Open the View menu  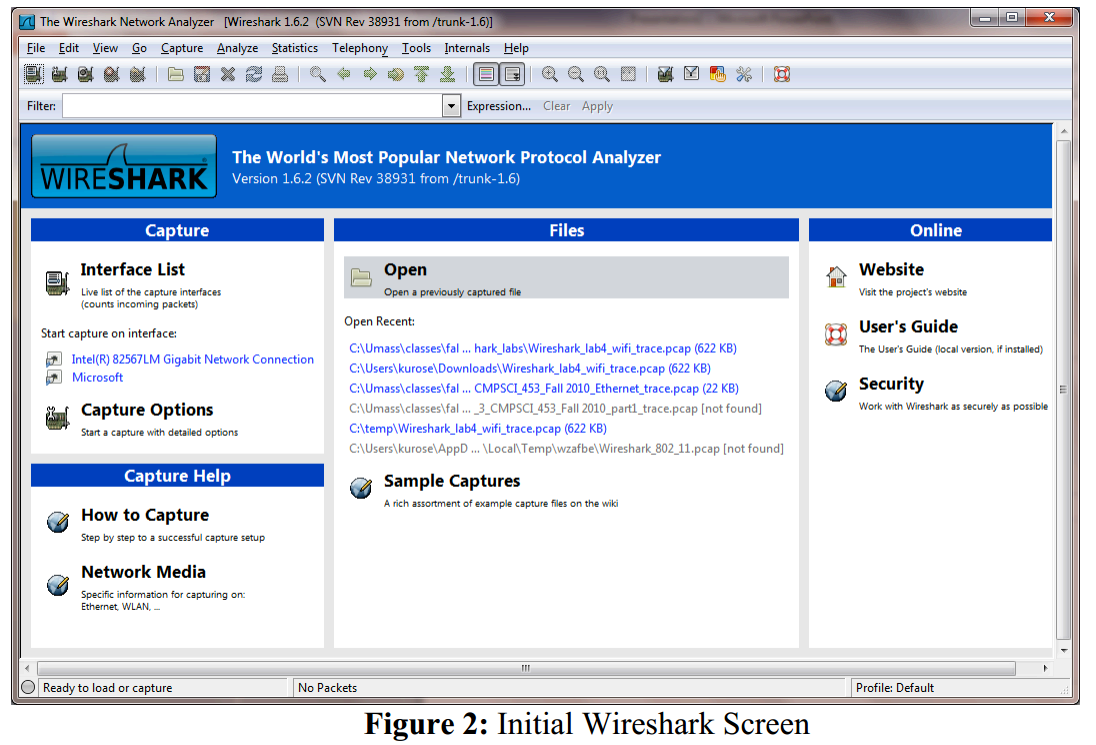pos(105,48)
